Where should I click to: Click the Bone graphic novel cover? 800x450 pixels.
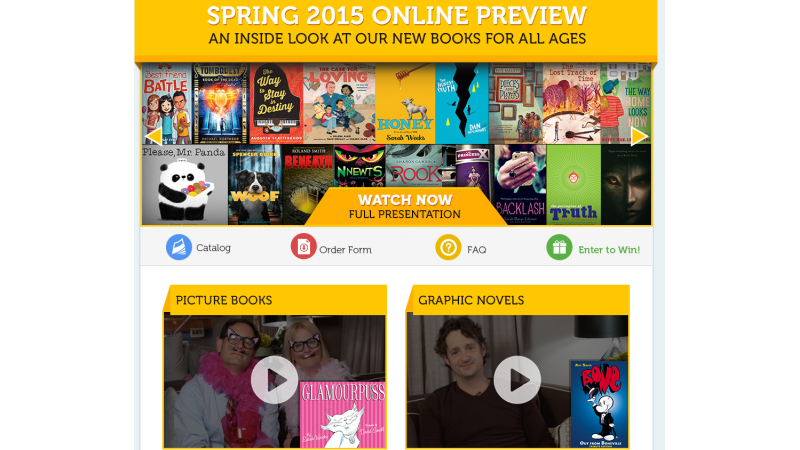[599, 404]
